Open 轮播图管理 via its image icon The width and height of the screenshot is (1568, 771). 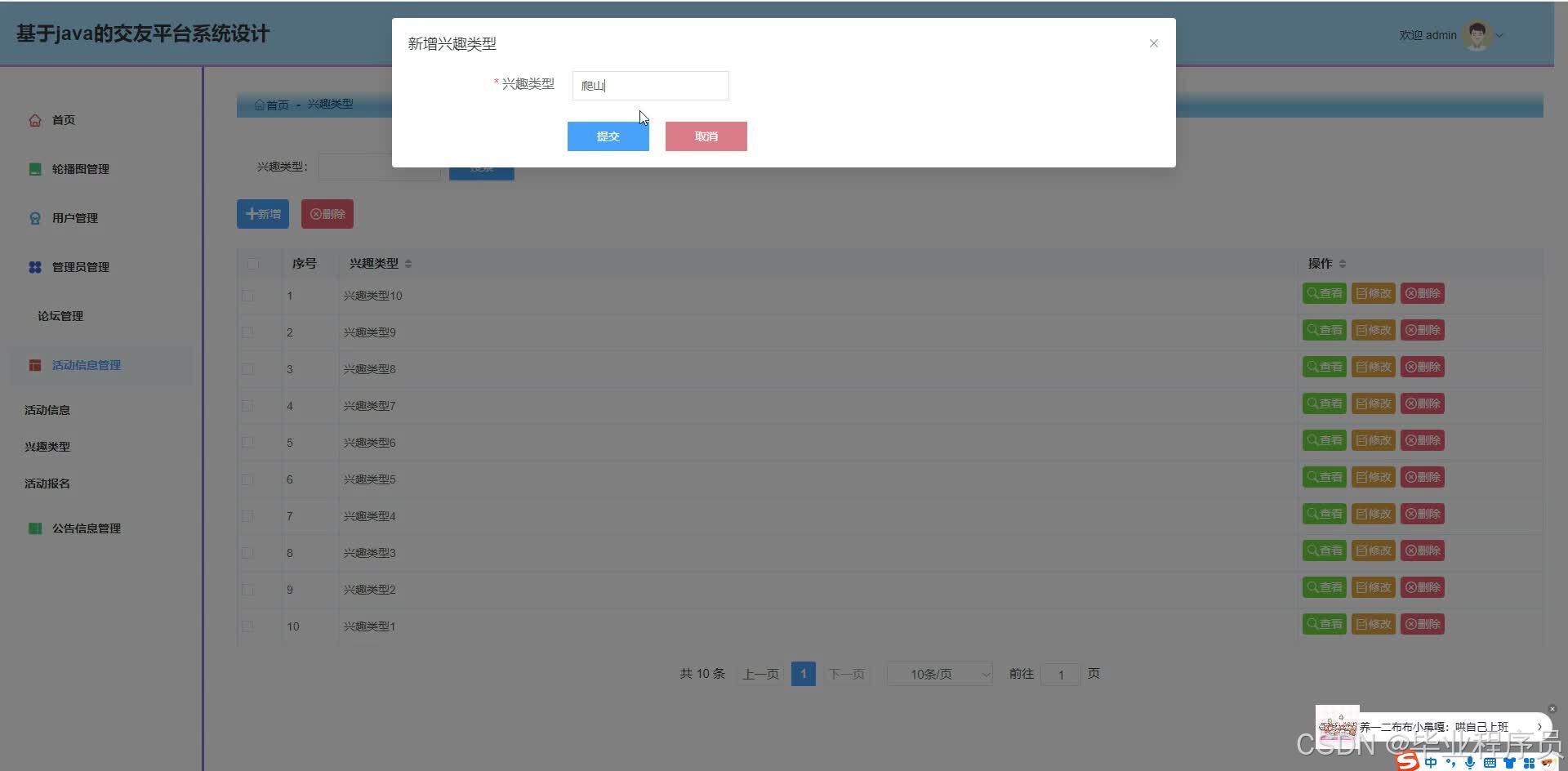(x=35, y=169)
